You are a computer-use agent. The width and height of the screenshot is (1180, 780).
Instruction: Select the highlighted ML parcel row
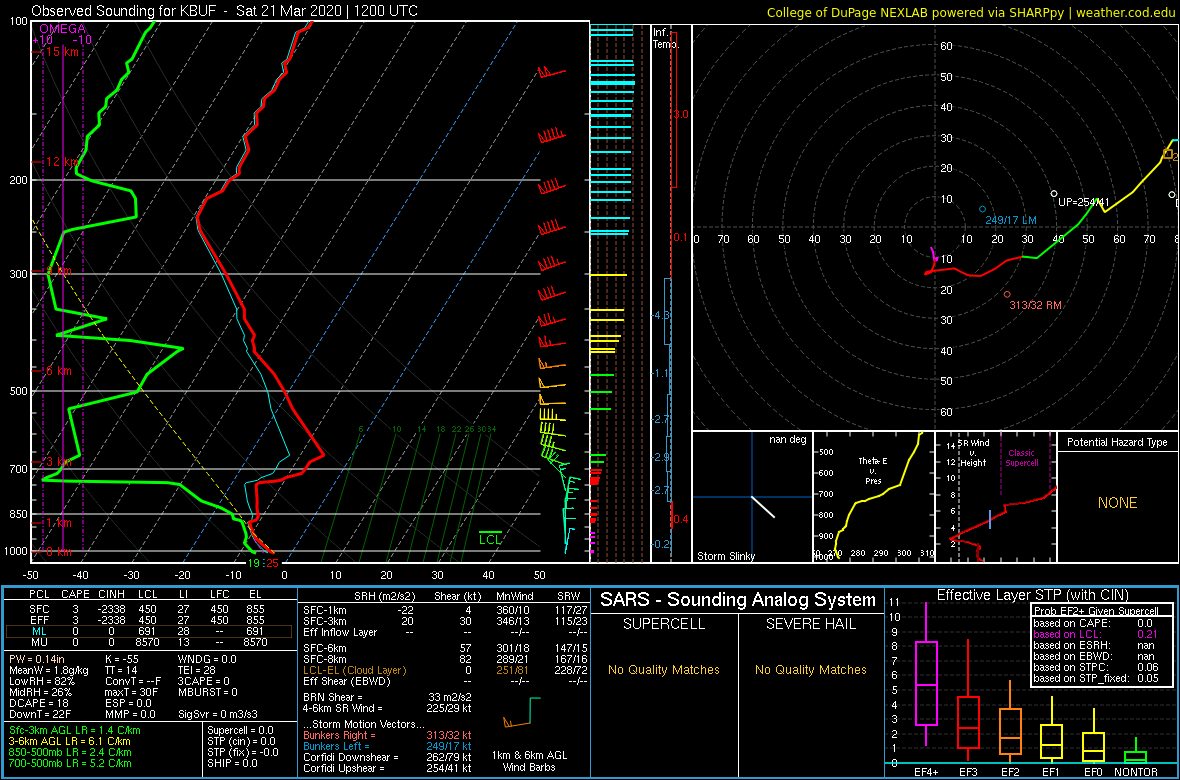tap(149, 631)
